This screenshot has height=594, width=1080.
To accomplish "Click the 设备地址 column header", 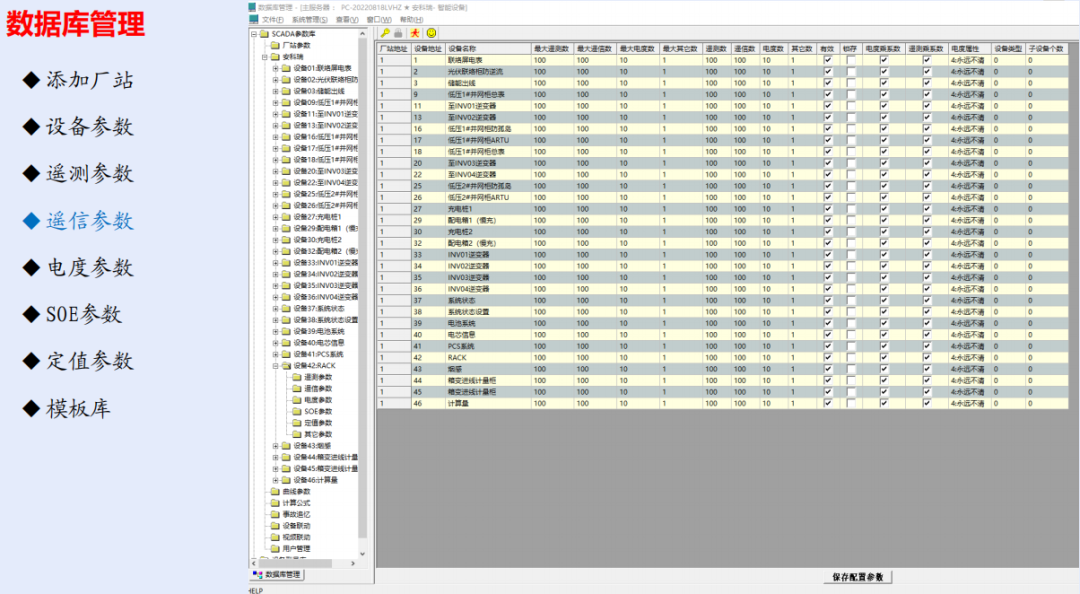I will click(428, 49).
